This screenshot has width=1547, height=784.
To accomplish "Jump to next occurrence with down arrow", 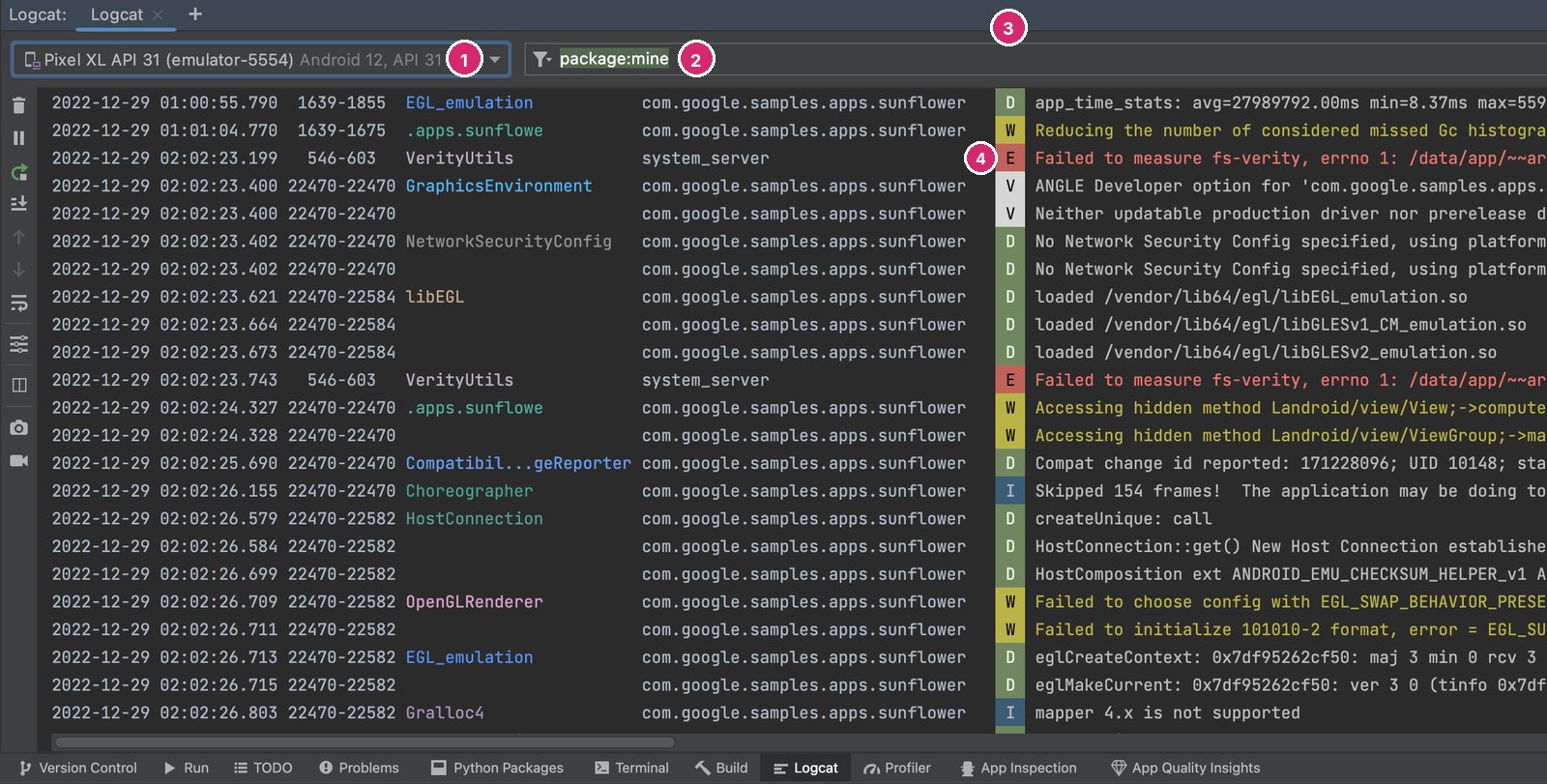I will coord(18,270).
